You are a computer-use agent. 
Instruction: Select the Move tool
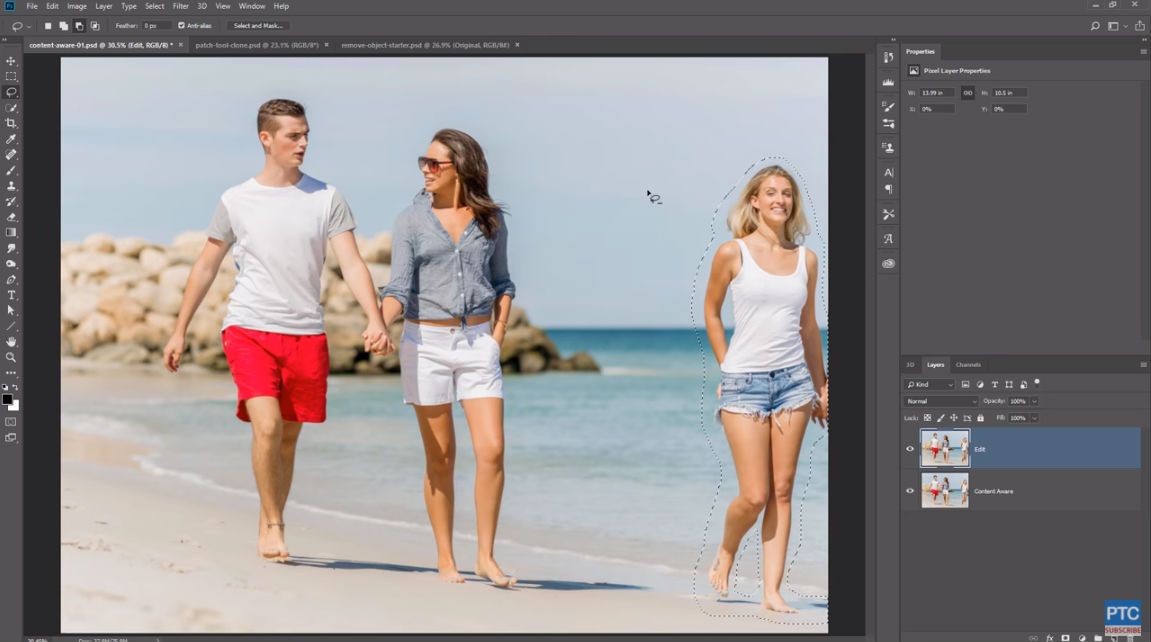(x=11, y=61)
